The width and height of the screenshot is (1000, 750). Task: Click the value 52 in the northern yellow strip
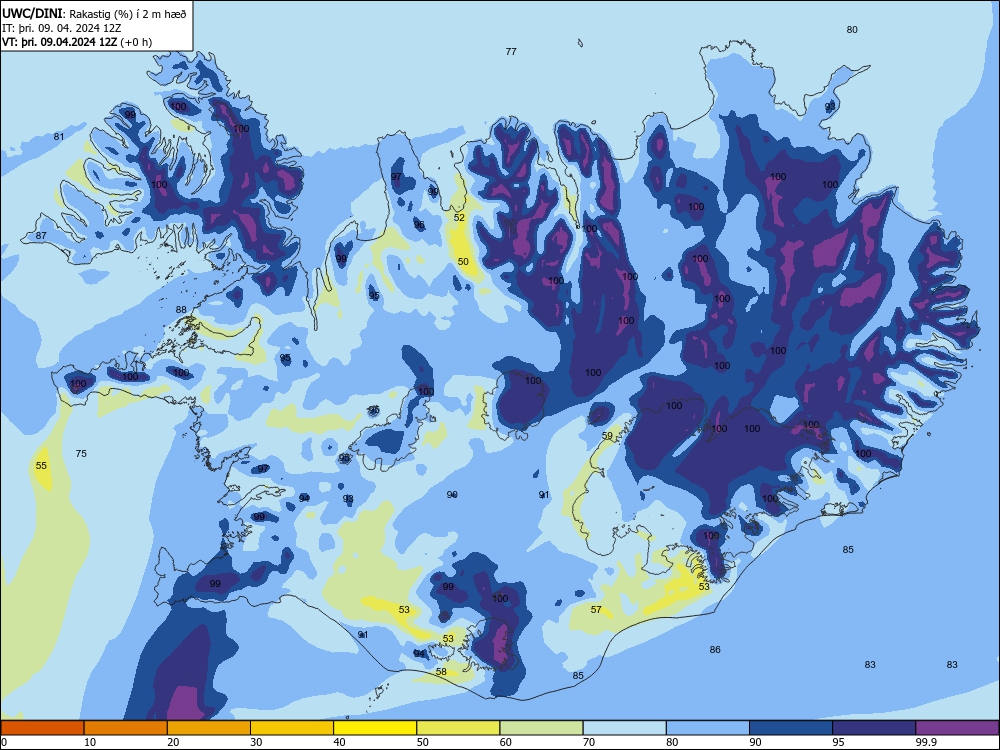(x=459, y=217)
